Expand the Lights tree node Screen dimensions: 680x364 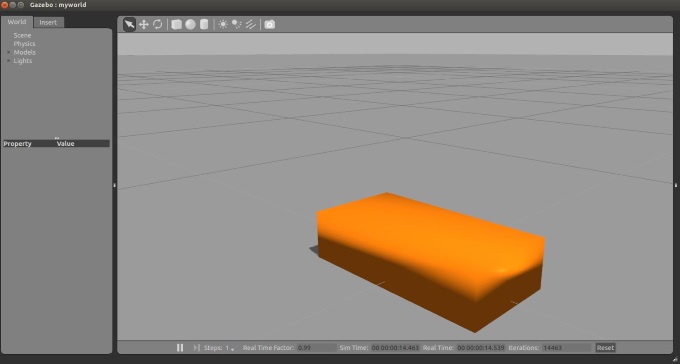click(9, 61)
